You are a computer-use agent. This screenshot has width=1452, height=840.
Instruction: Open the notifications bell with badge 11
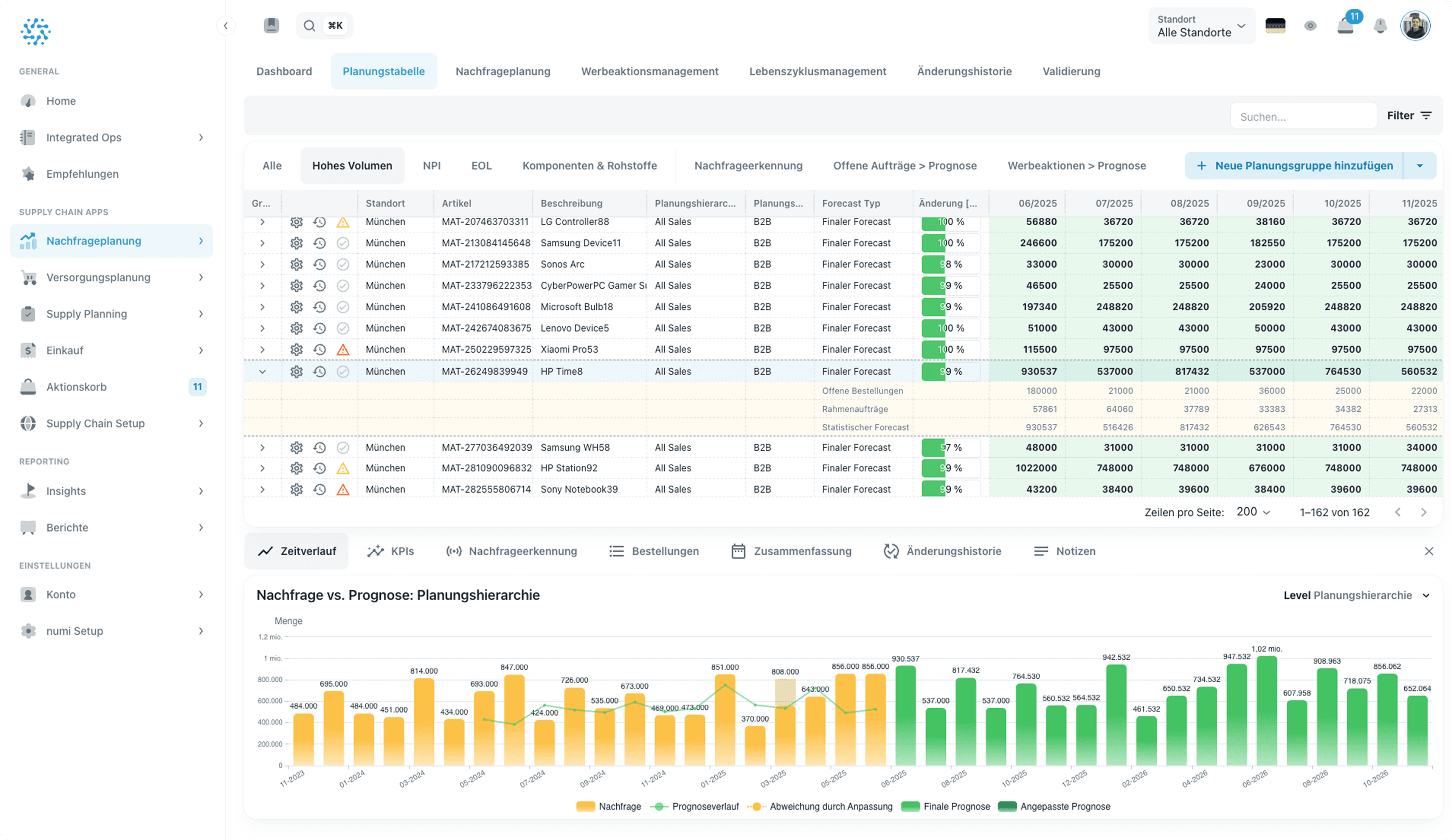coord(1345,25)
